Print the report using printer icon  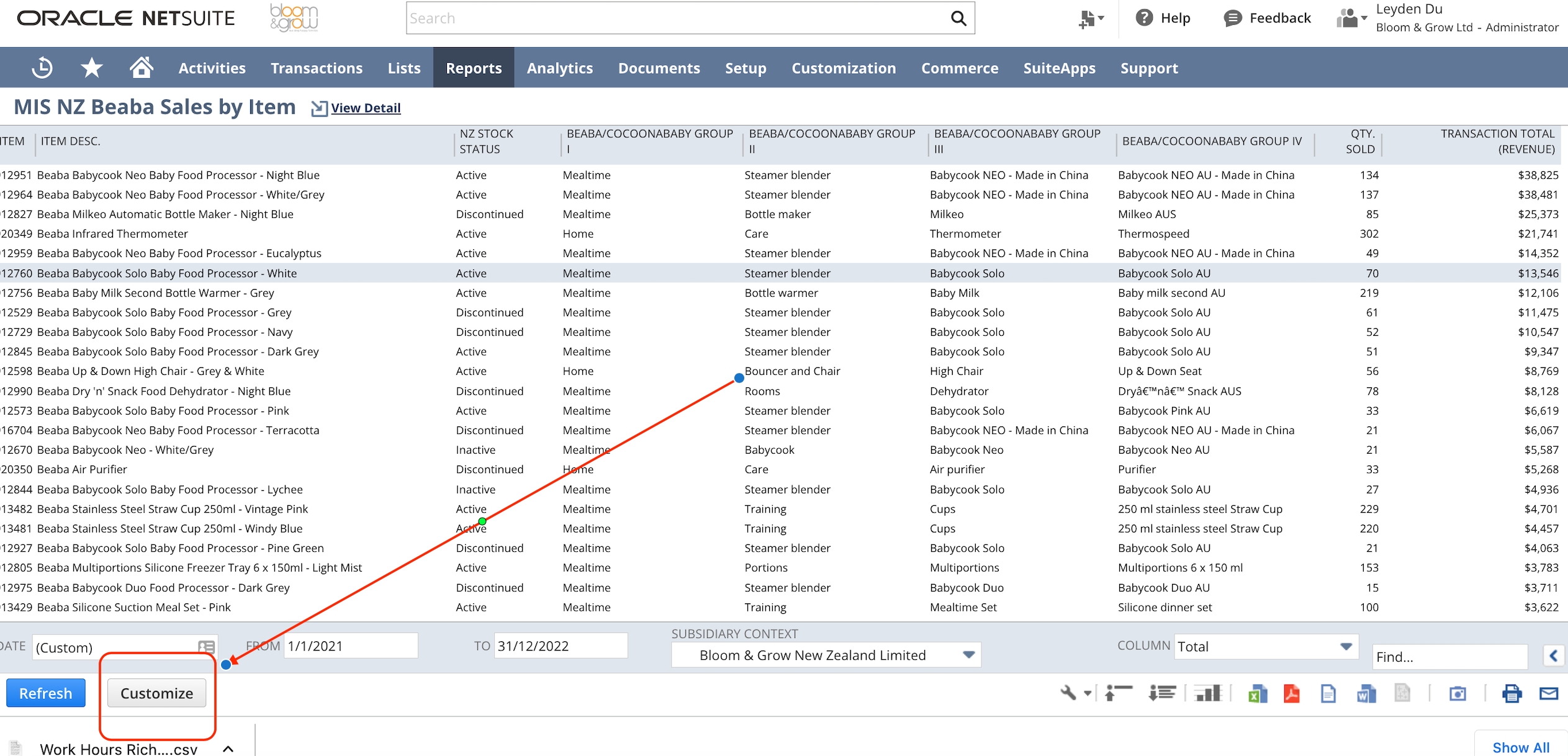(1512, 693)
